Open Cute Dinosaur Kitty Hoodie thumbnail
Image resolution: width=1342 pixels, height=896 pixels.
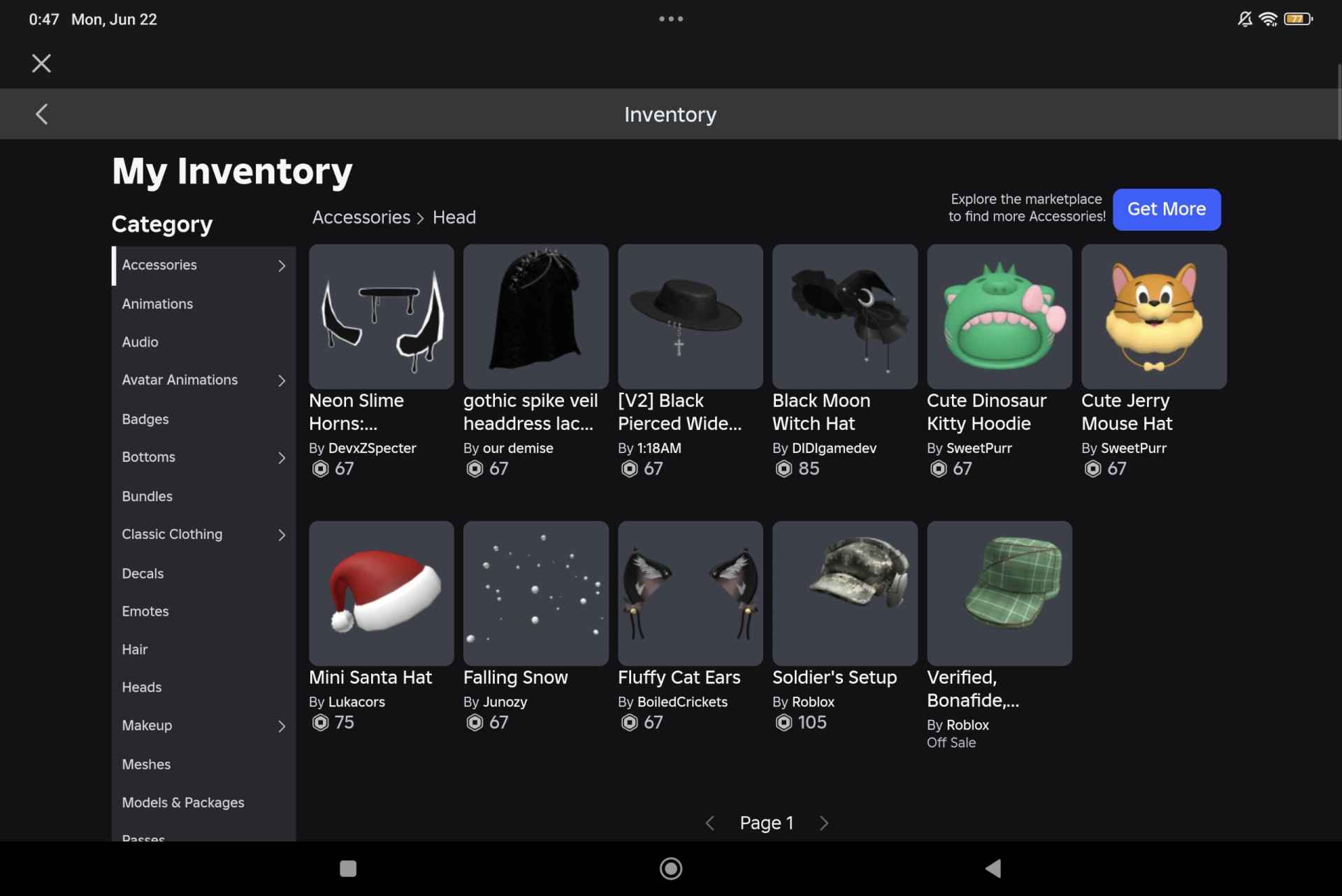(x=1000, y=317)
